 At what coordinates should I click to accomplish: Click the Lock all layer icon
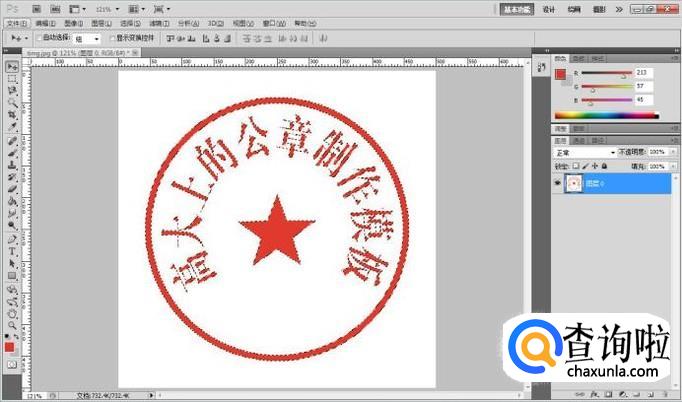[605, 166]
